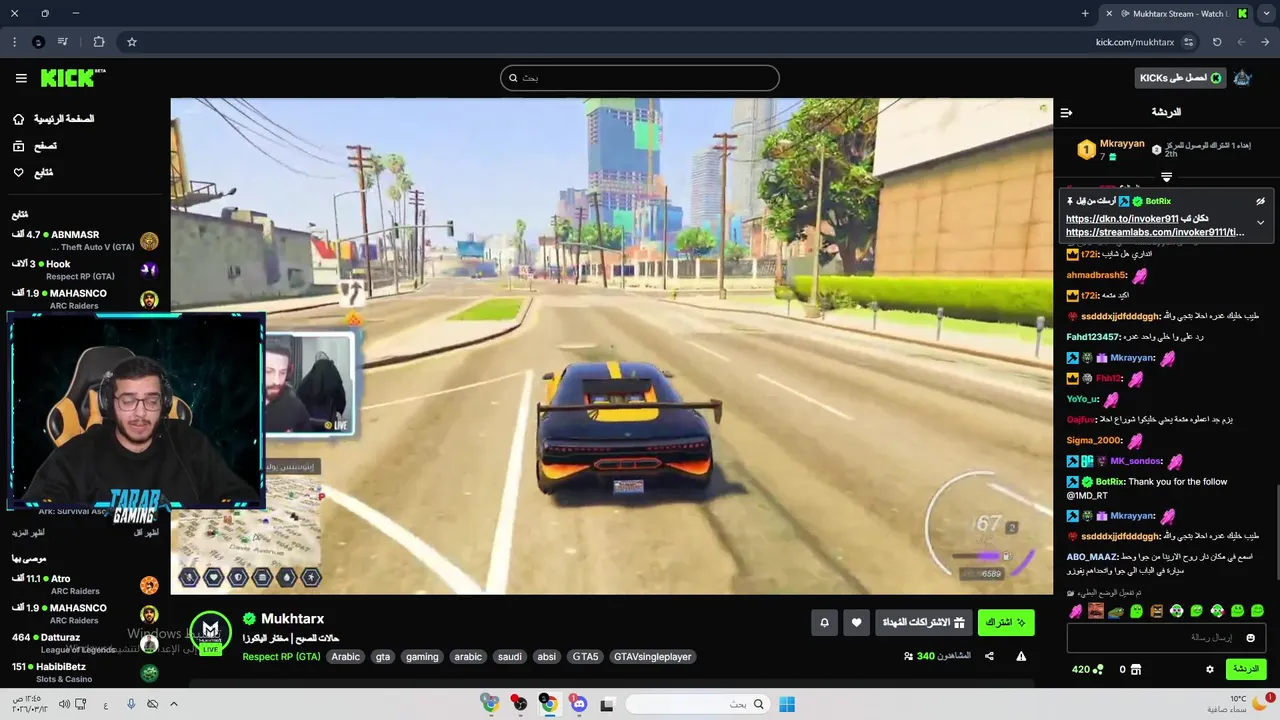Image resolution: width=1280 pixels, height=720 pixels.
Task: Click the gaming tag
Action: [x=422, y=657]
